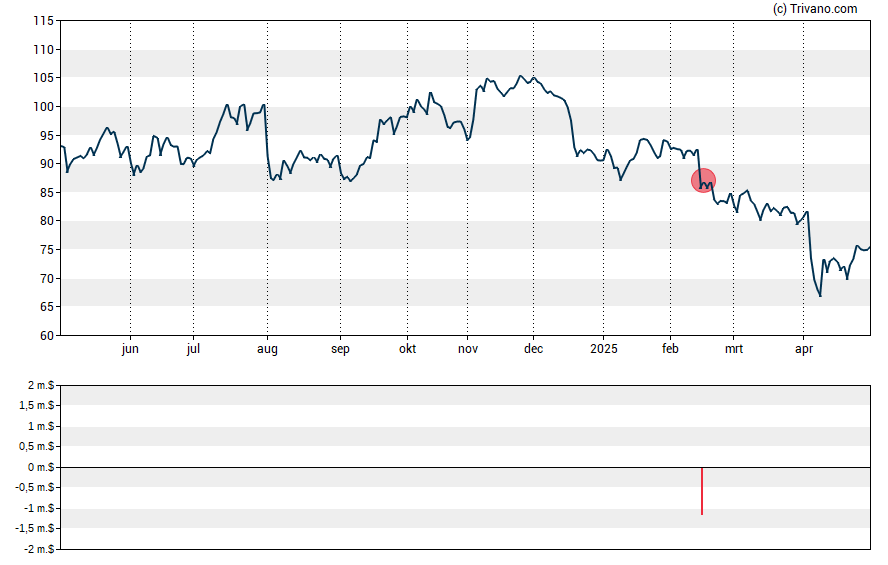The height and width of the screenshot is (565, 888).
Task: Select the '2025' year label
Action: point(604,349)
